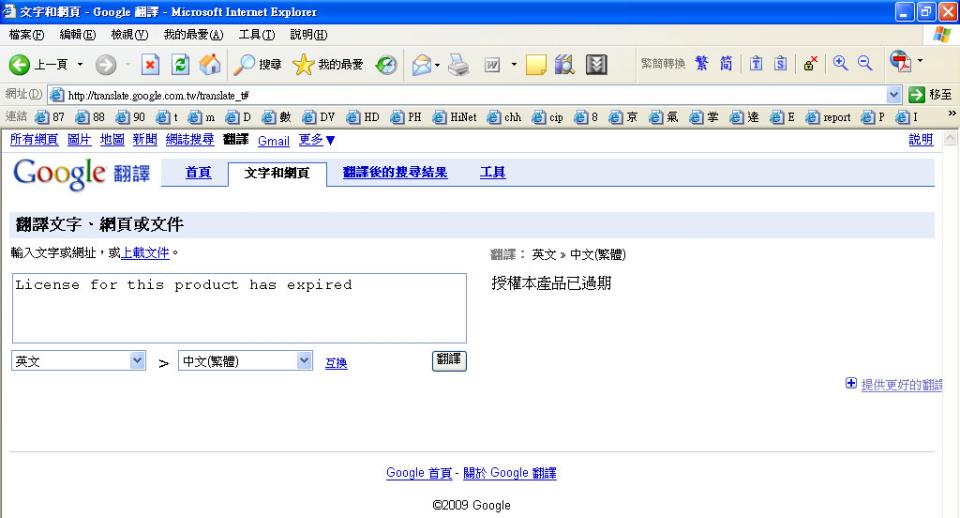This screenshot has width=960, height=518.
Task: Convert to Simplified Chinese 简 icon
Action: 726,63
